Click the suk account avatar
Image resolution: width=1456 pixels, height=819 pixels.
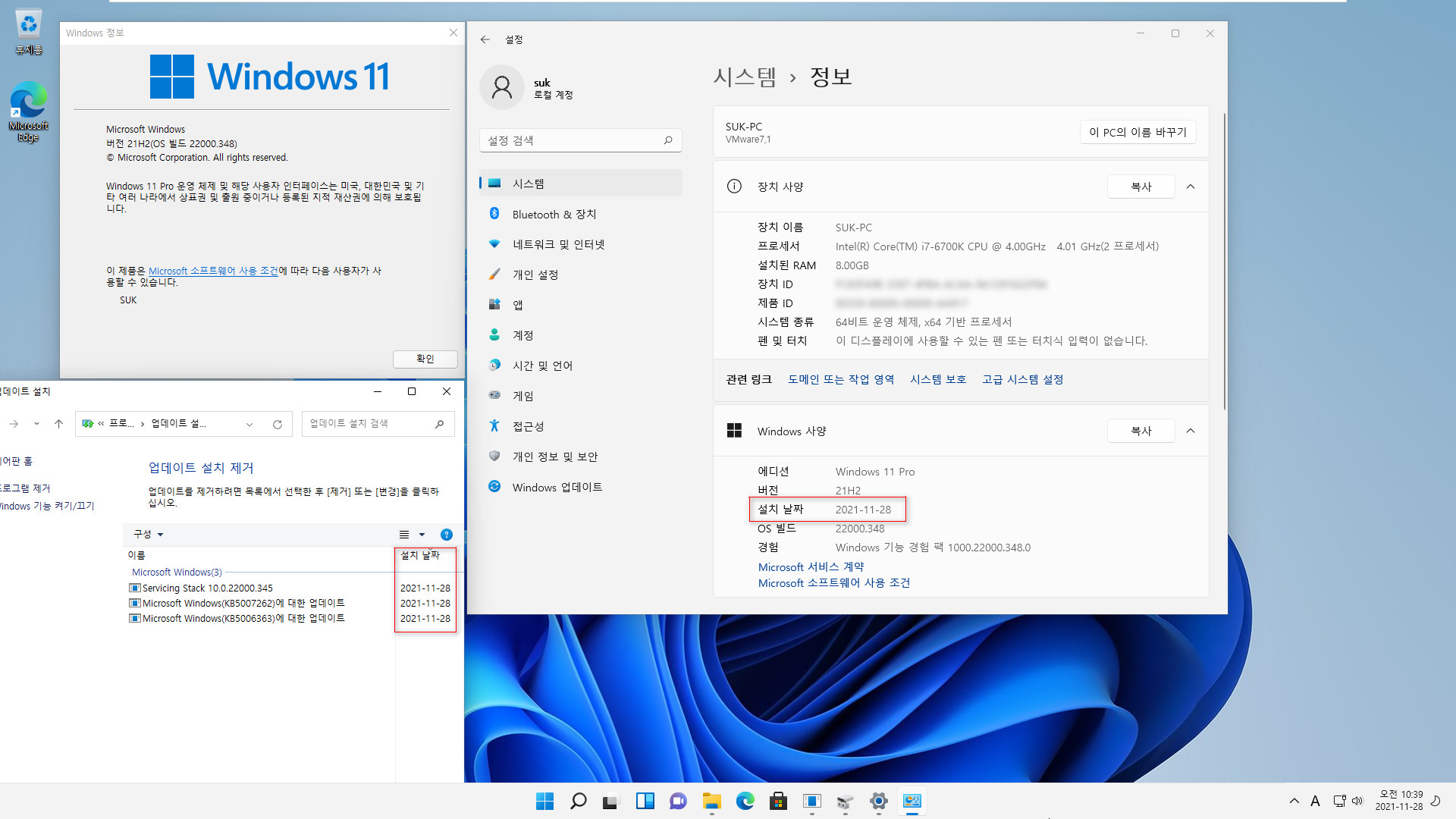tap(501, 88)
